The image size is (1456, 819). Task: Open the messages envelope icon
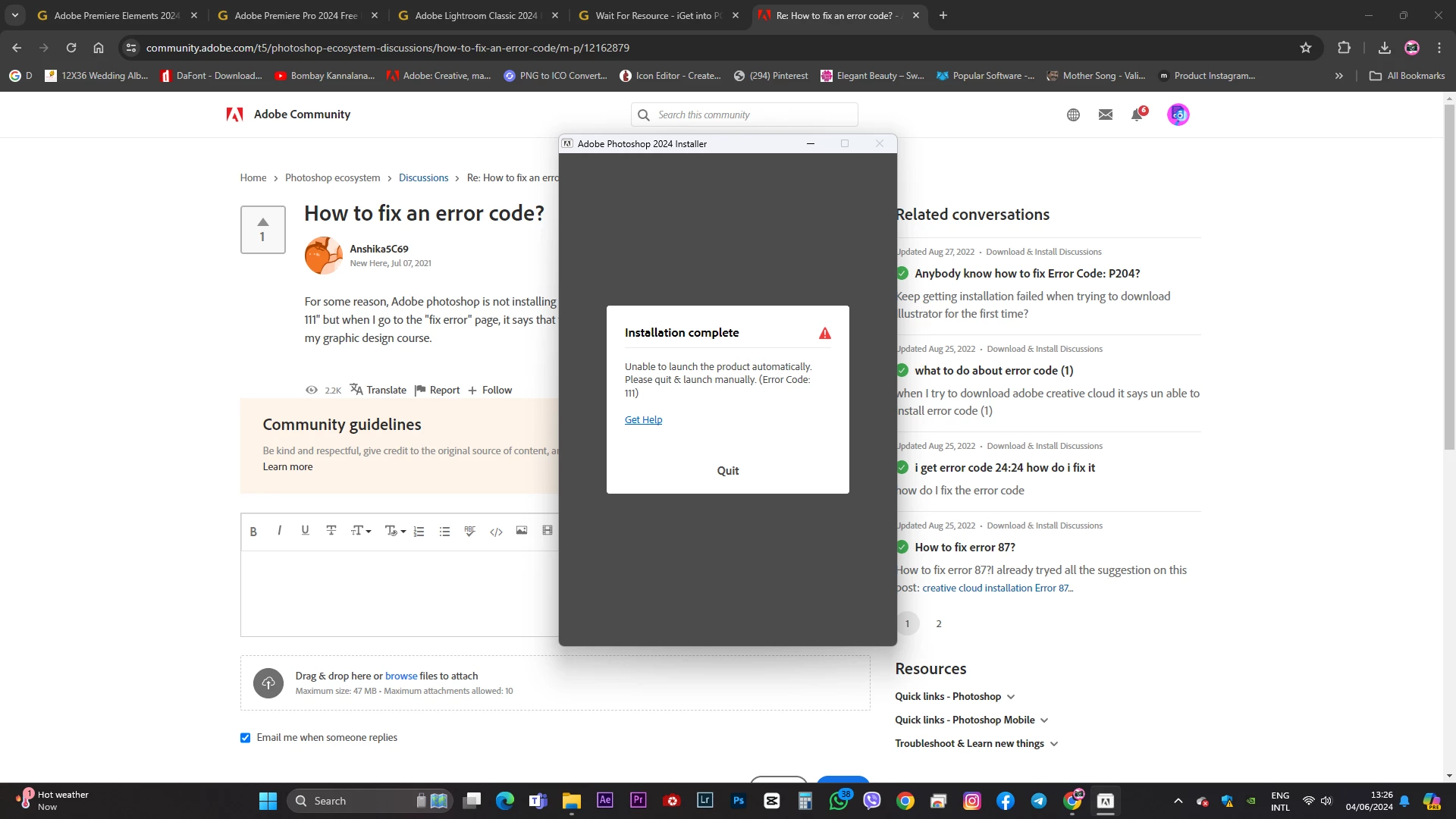click(1106, 115)
